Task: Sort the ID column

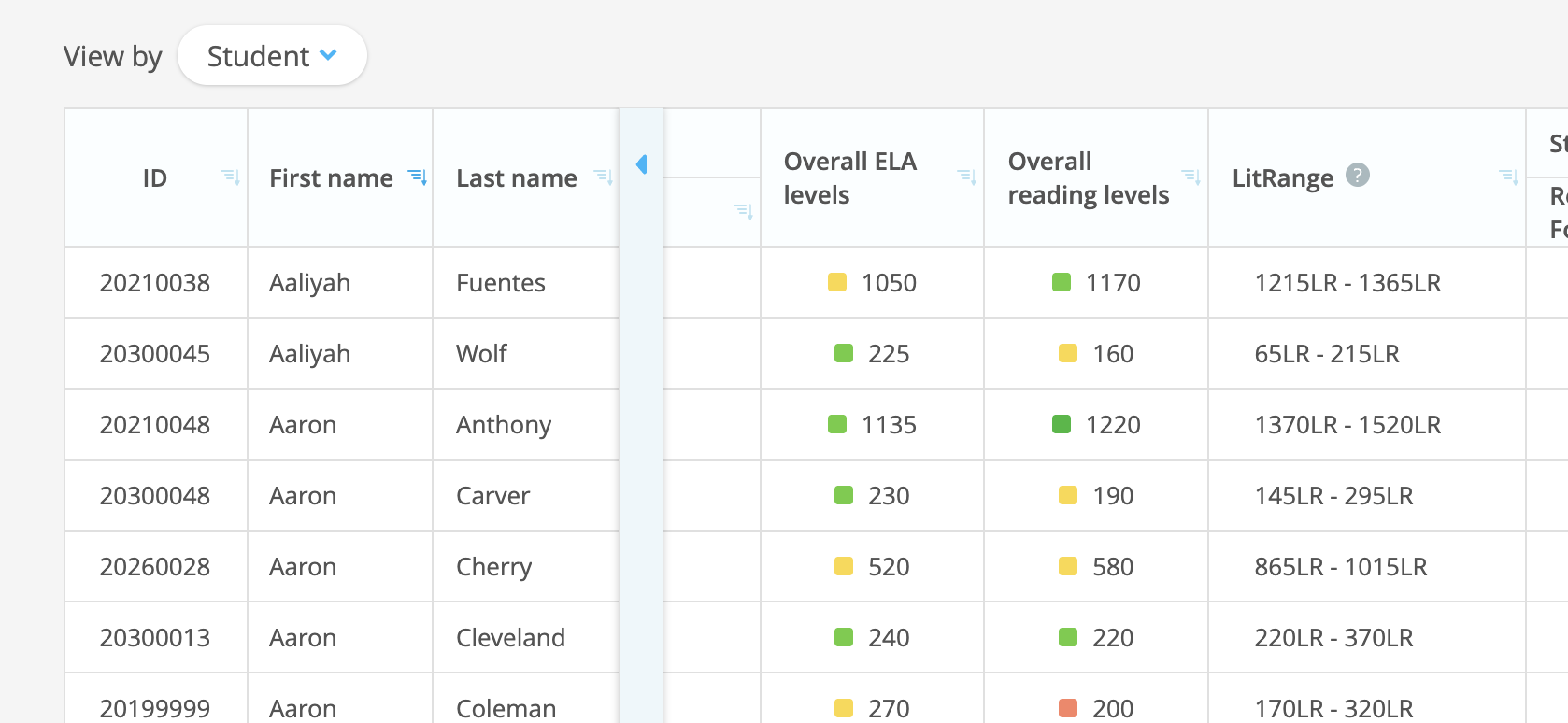Action: click(x=230, y=177)
